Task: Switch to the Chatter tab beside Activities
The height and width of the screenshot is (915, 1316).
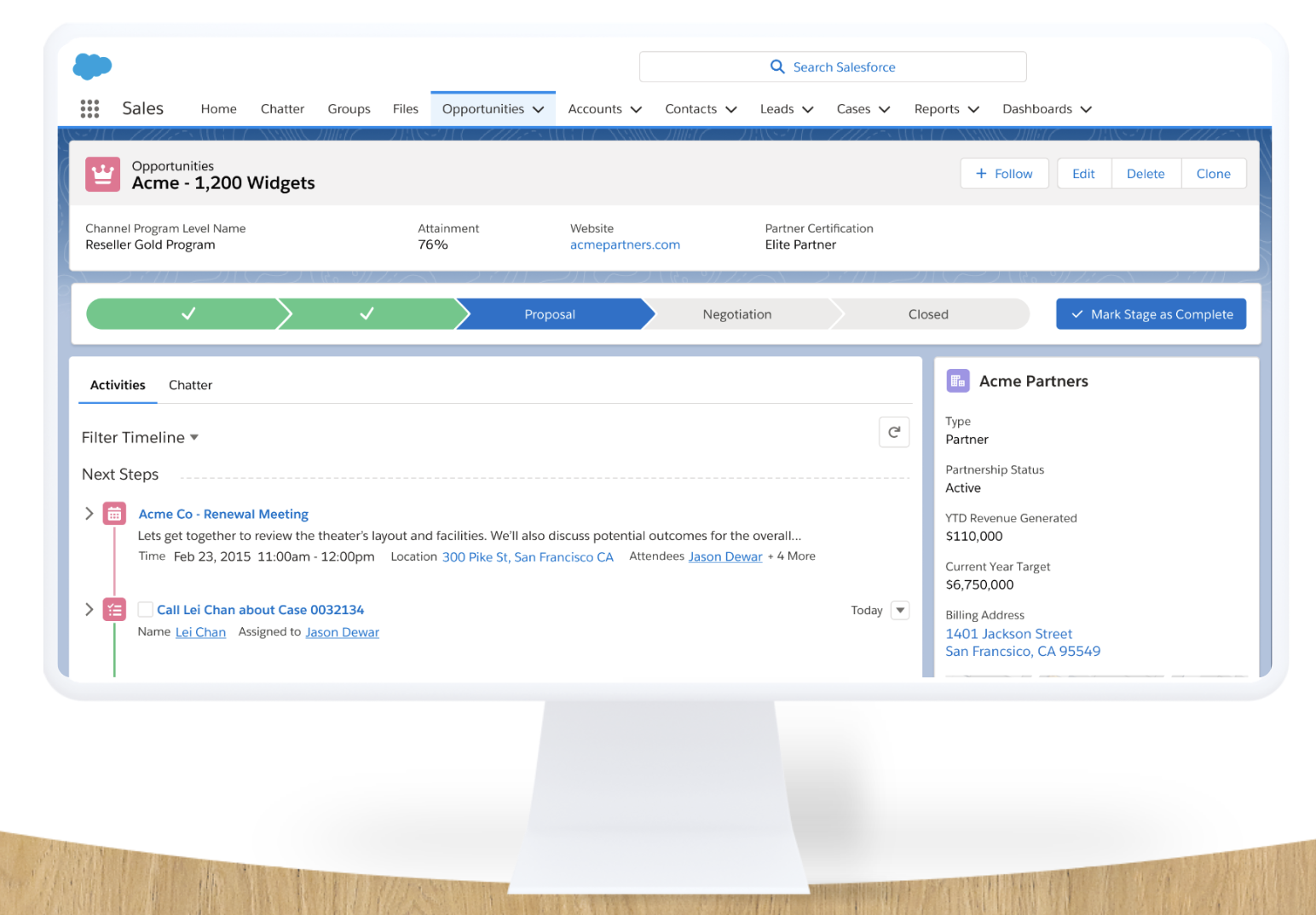Action: pyautogui.click(x=191, y=385)
